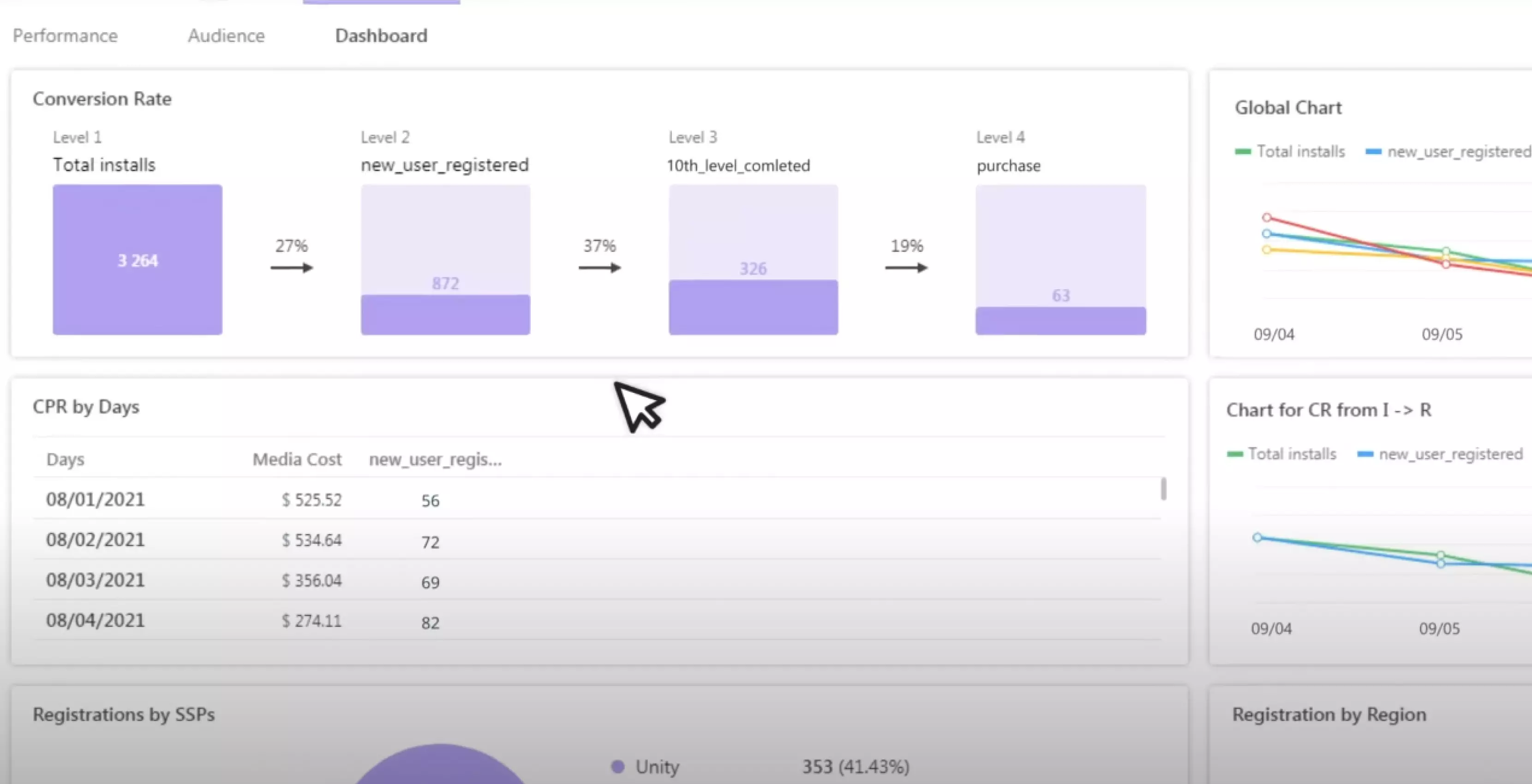Click the Unity purple legend dot
1532x784 pixels.
point(618,767)
